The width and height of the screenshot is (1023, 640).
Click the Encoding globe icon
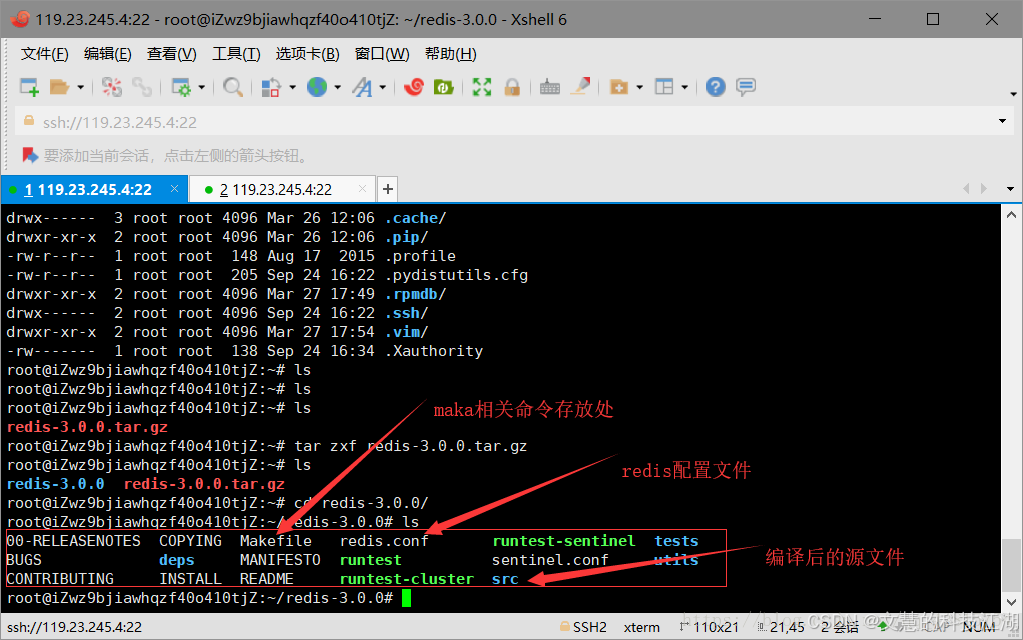click(317, 87)
